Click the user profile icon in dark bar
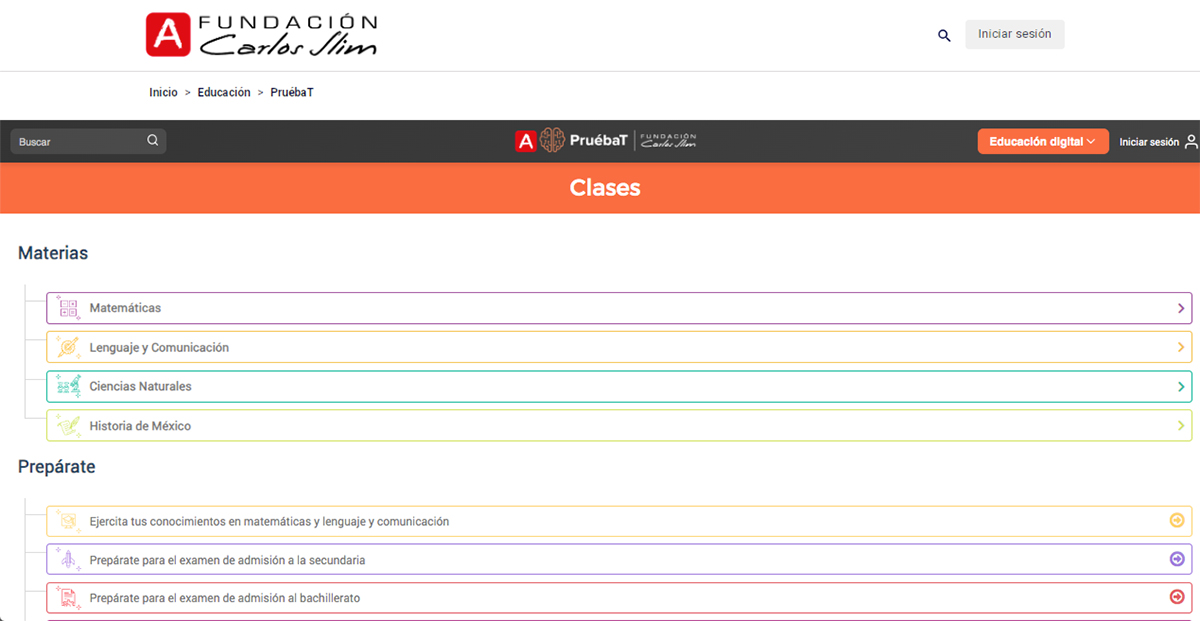Screen dimensions: 1200x621 click(1190, 142)
